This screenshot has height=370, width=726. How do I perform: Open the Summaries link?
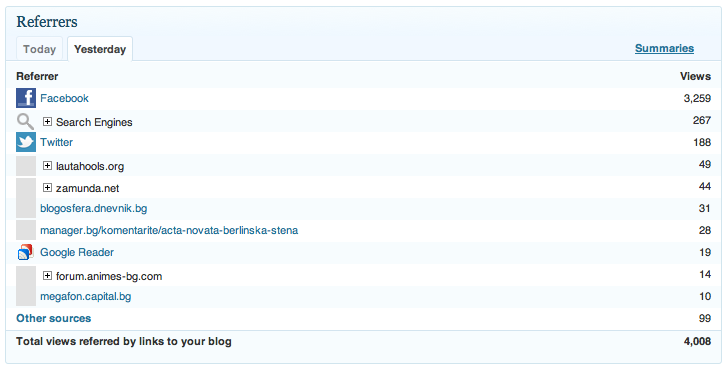click(664, 48)
